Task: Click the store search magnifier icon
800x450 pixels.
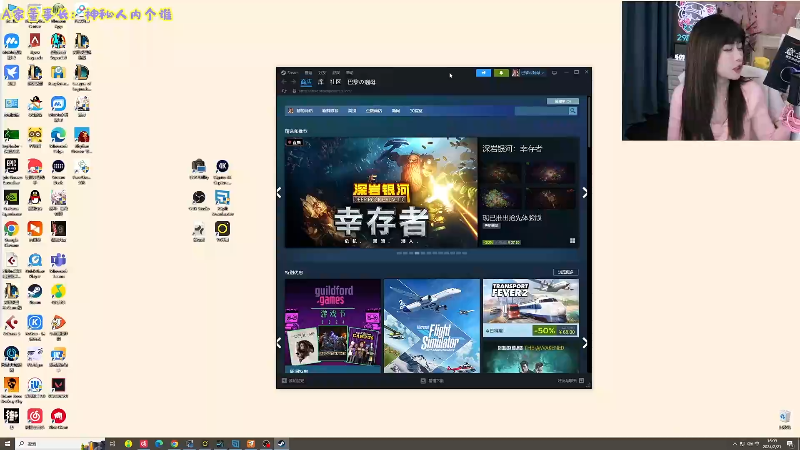Action: pos(573,111)
